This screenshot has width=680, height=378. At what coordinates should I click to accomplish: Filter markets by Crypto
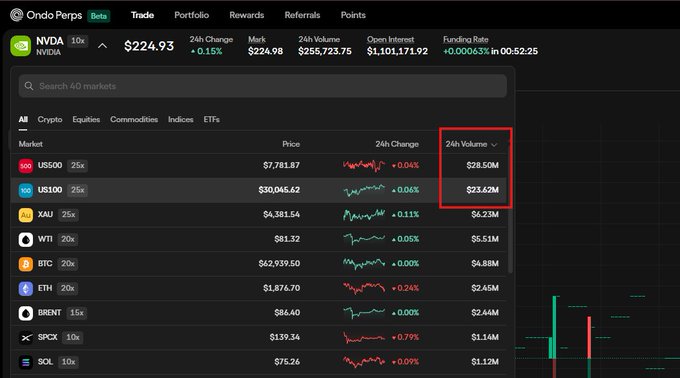[50, 119]
